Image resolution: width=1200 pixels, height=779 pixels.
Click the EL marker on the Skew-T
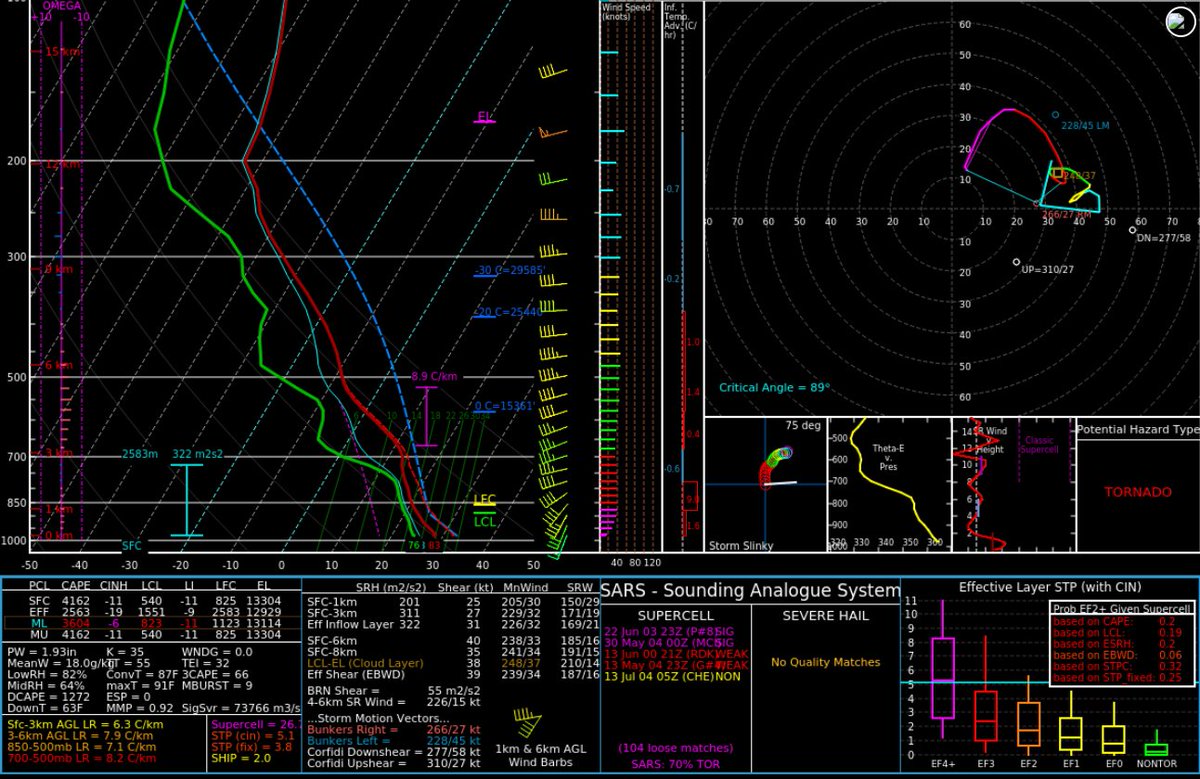485,118
